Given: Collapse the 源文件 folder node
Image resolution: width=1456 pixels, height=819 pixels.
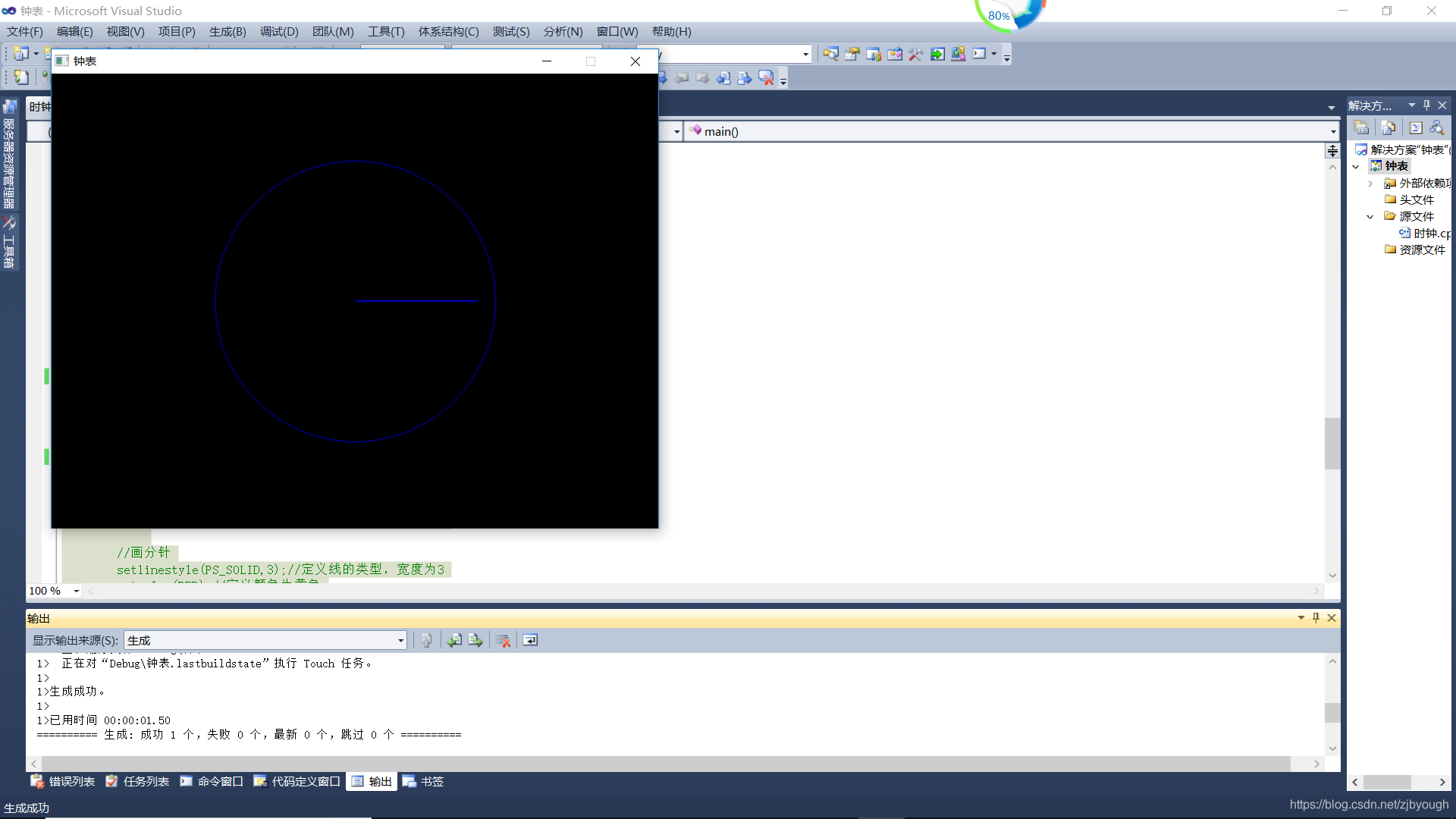Looking at the screenshot, I should 1370,217.
